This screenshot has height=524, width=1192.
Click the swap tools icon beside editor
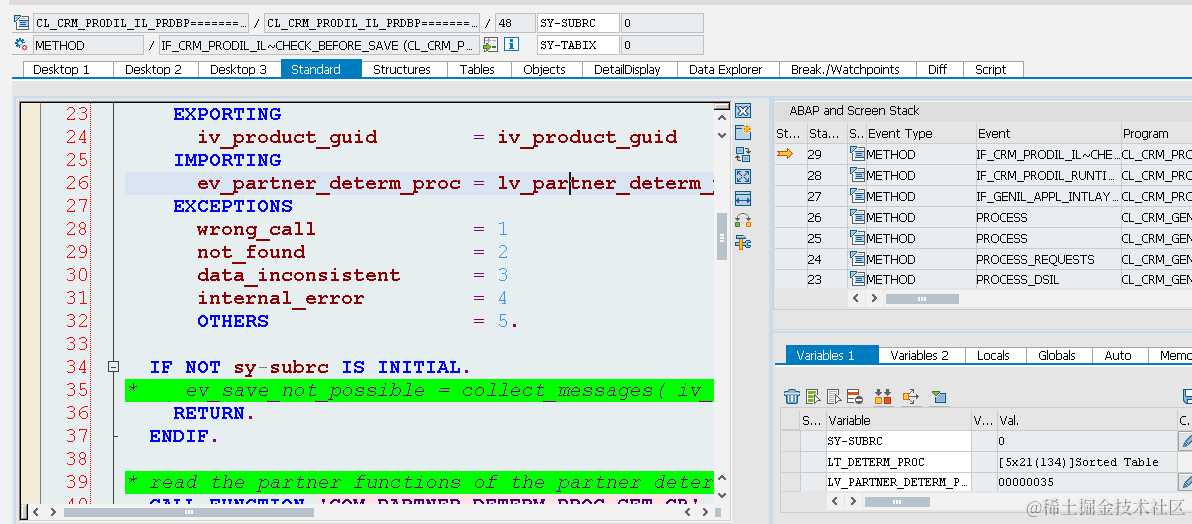pos(743,221)
